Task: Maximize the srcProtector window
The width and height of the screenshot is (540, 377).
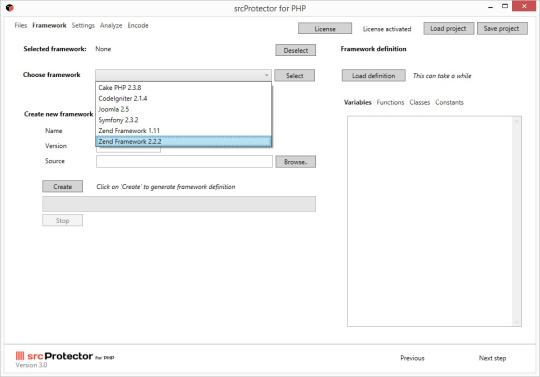Action: pos(505,7)
